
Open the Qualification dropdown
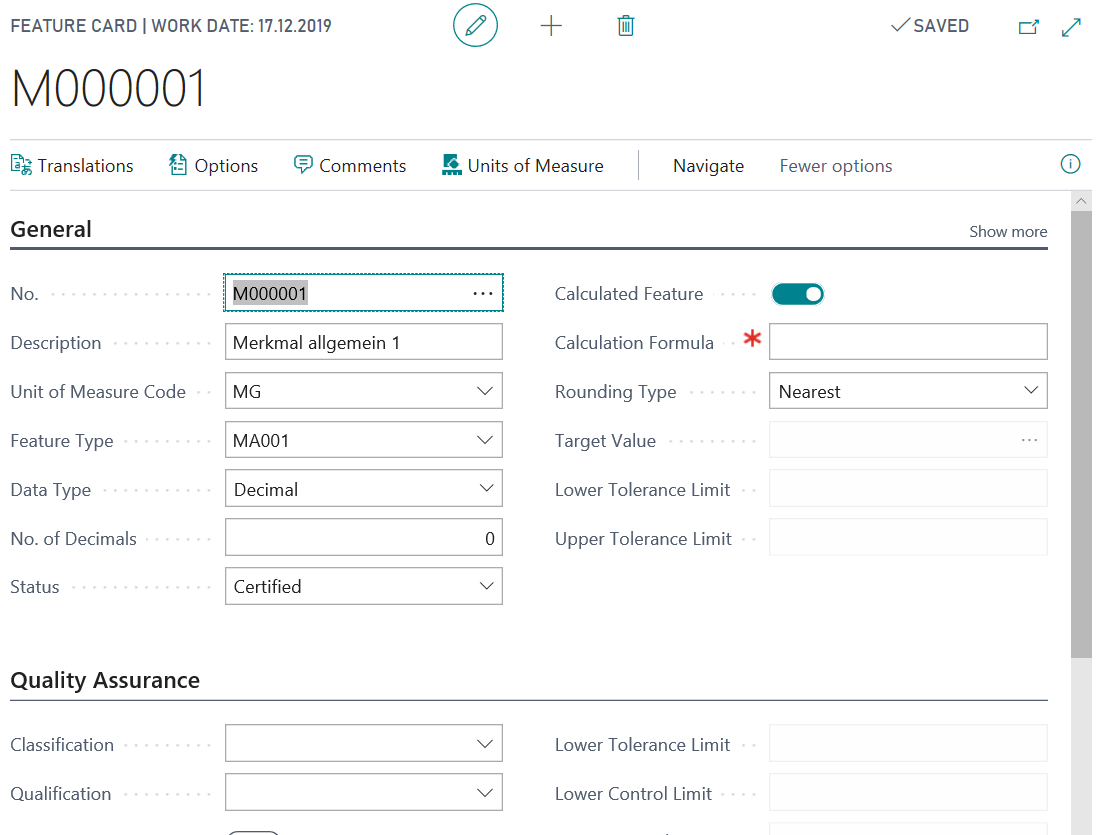[484, 793]
